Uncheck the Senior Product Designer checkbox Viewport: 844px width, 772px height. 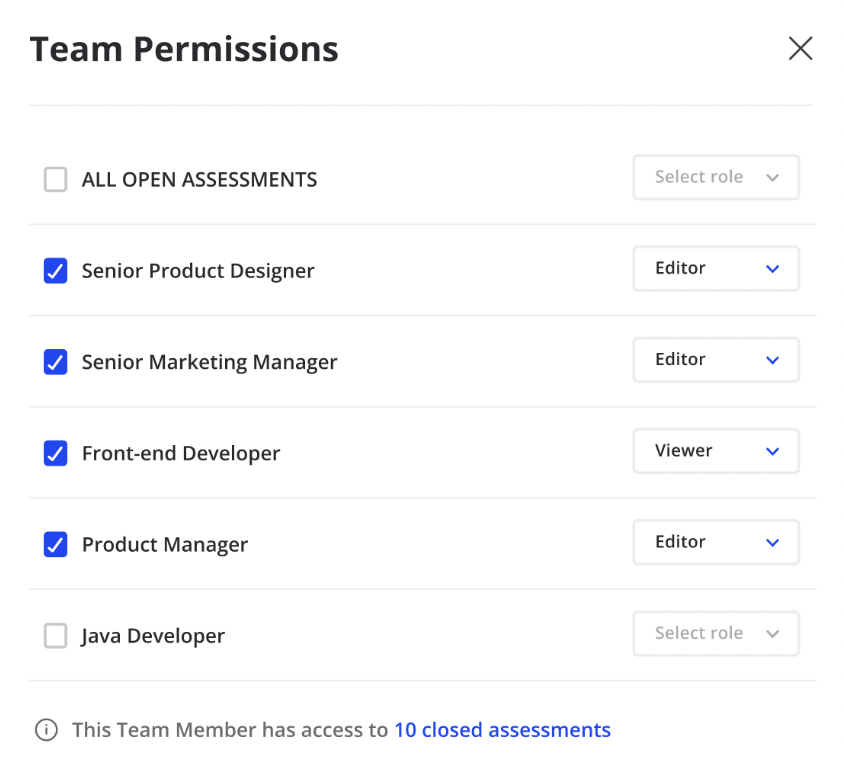(x=55, y=270)
